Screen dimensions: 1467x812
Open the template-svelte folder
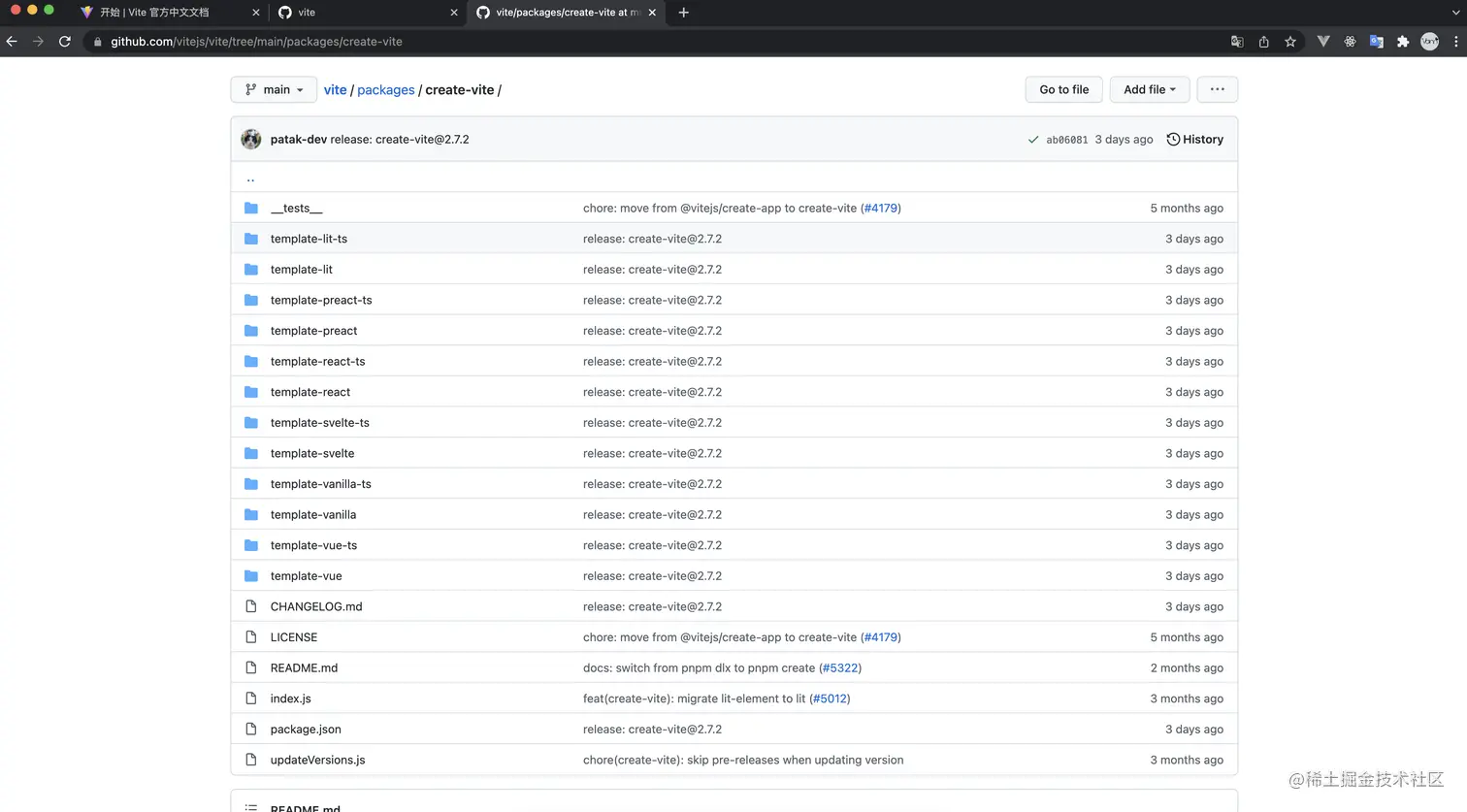pos(312,454)
